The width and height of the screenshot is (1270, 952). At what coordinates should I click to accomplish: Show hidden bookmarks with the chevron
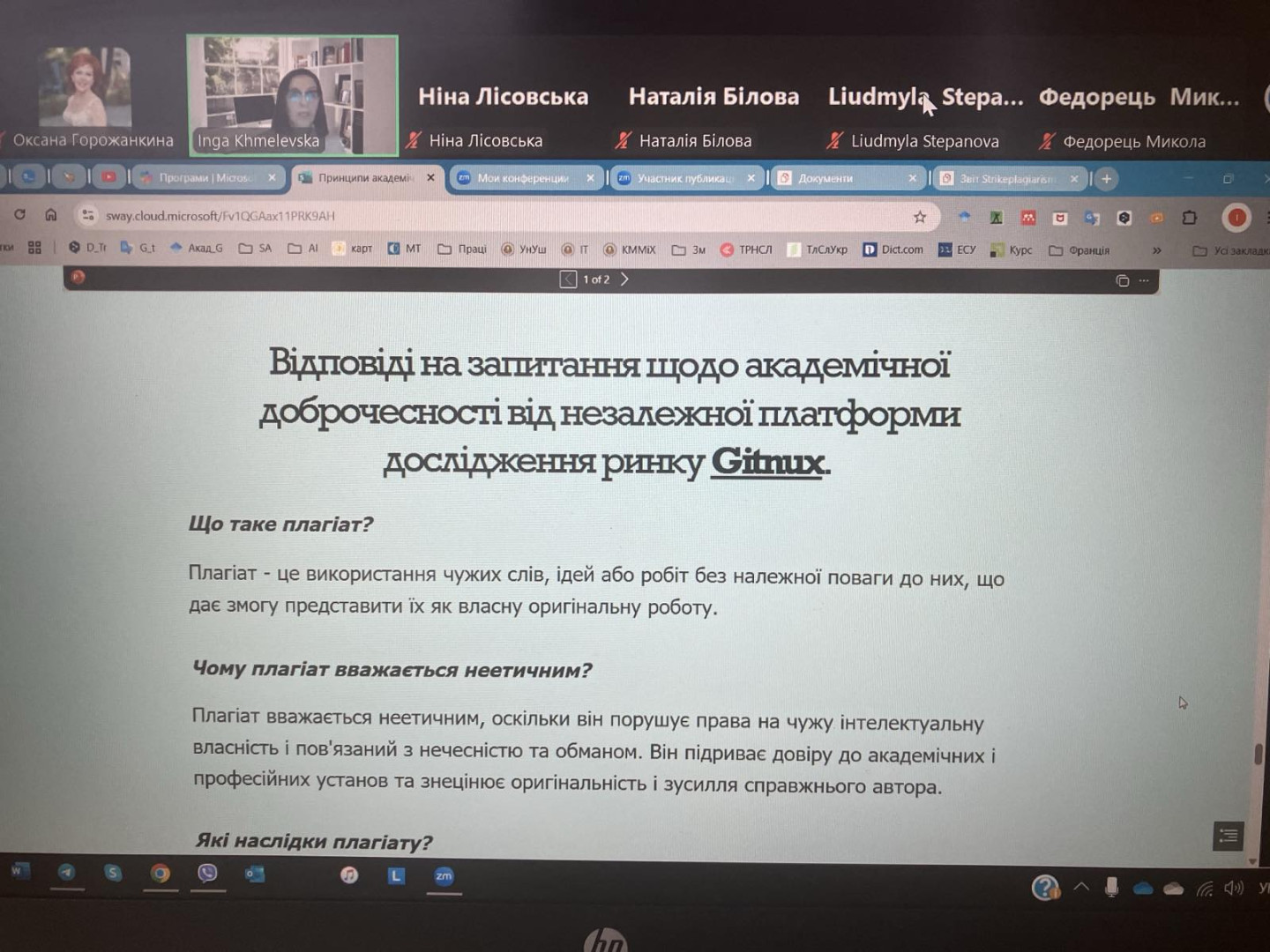tap(1156, 250)
